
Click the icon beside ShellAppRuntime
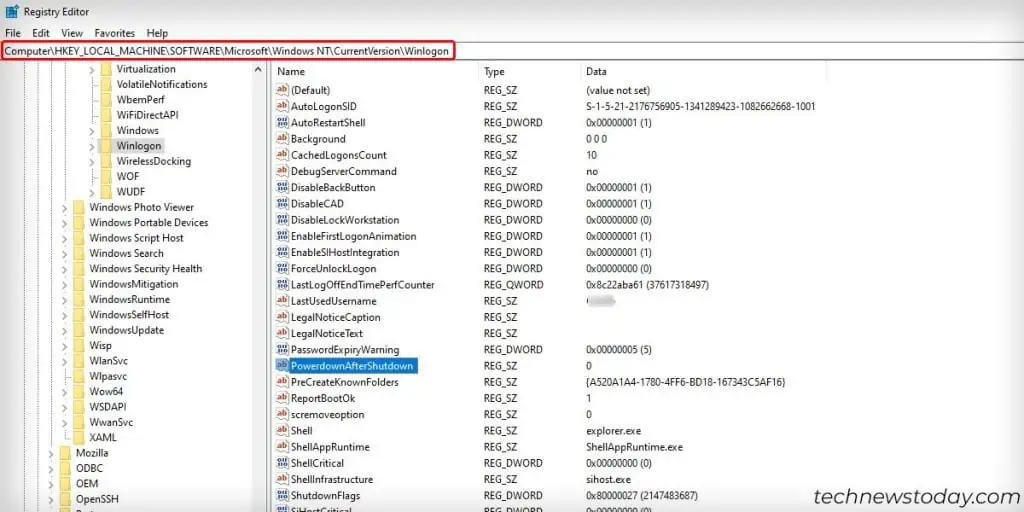pos(282,447)
